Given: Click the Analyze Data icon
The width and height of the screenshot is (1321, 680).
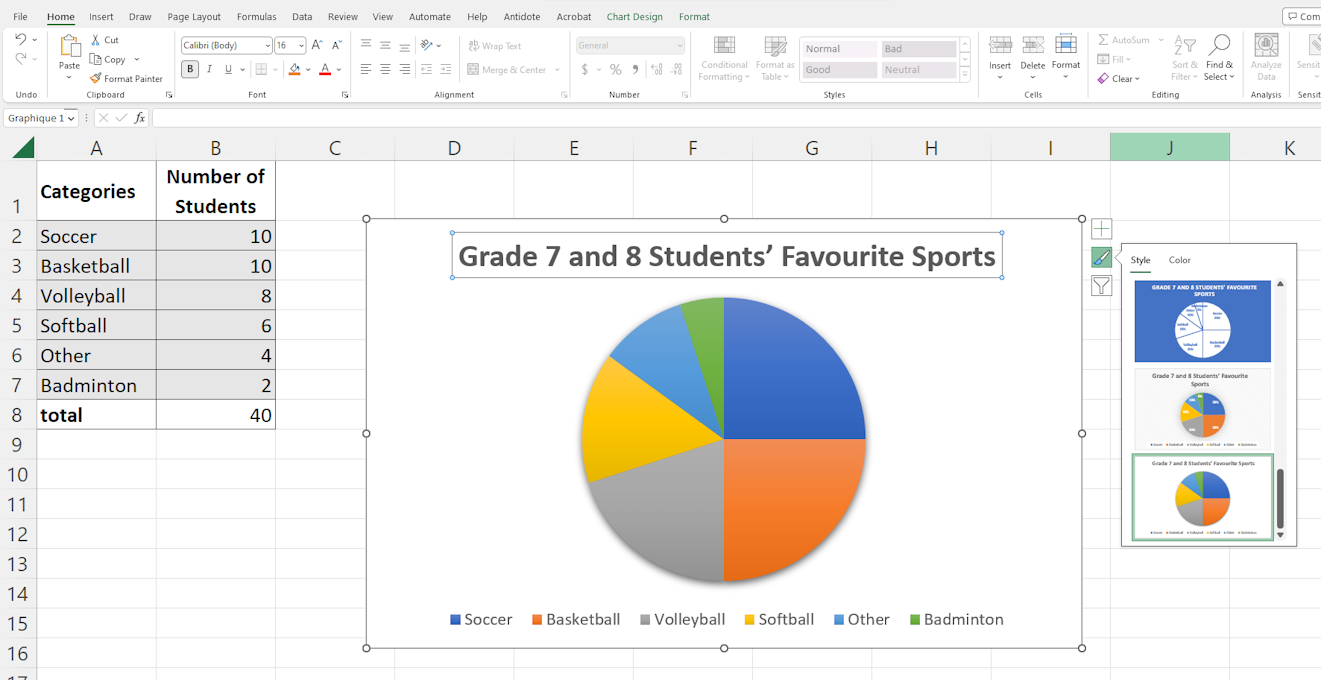Looking at the screenshot, I should coord(1266,58).
